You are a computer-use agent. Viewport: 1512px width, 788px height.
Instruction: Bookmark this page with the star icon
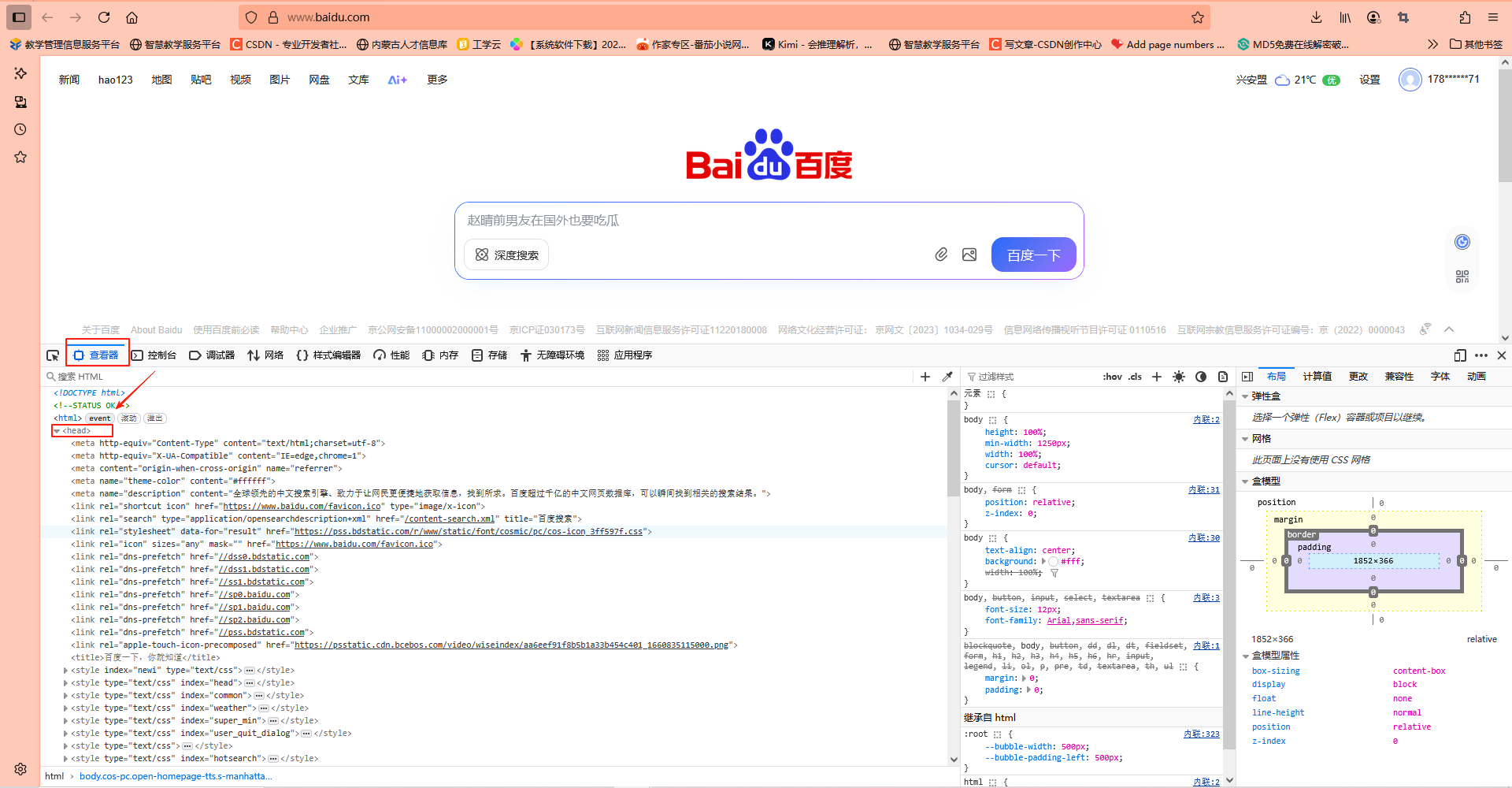[x=1198, y=17]
